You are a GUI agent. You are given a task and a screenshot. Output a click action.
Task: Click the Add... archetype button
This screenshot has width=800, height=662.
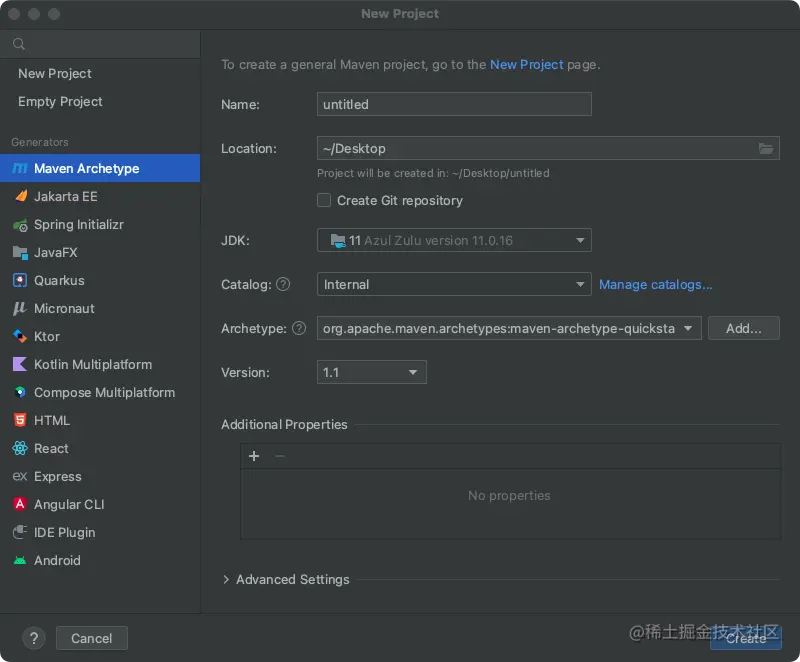tap(743, 328)
